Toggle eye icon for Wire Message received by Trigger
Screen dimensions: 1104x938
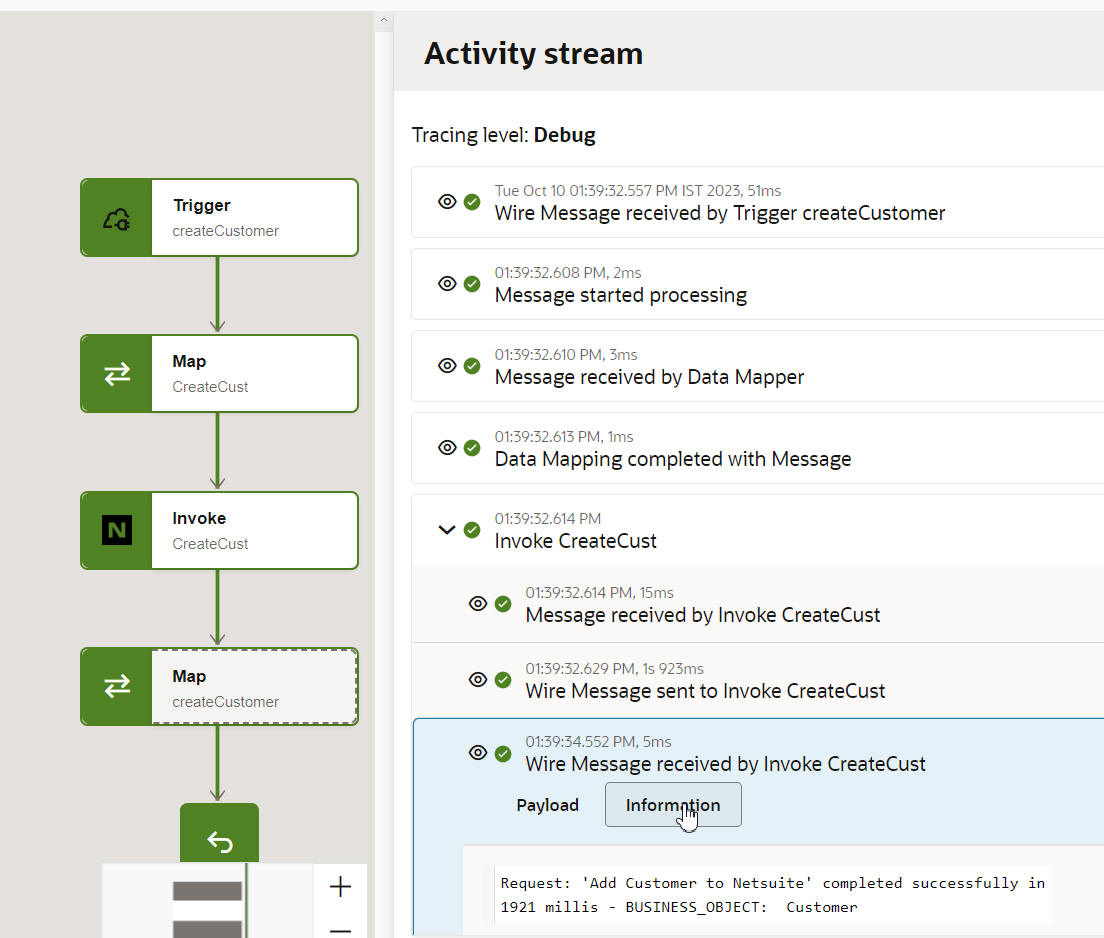pos(448,202)
